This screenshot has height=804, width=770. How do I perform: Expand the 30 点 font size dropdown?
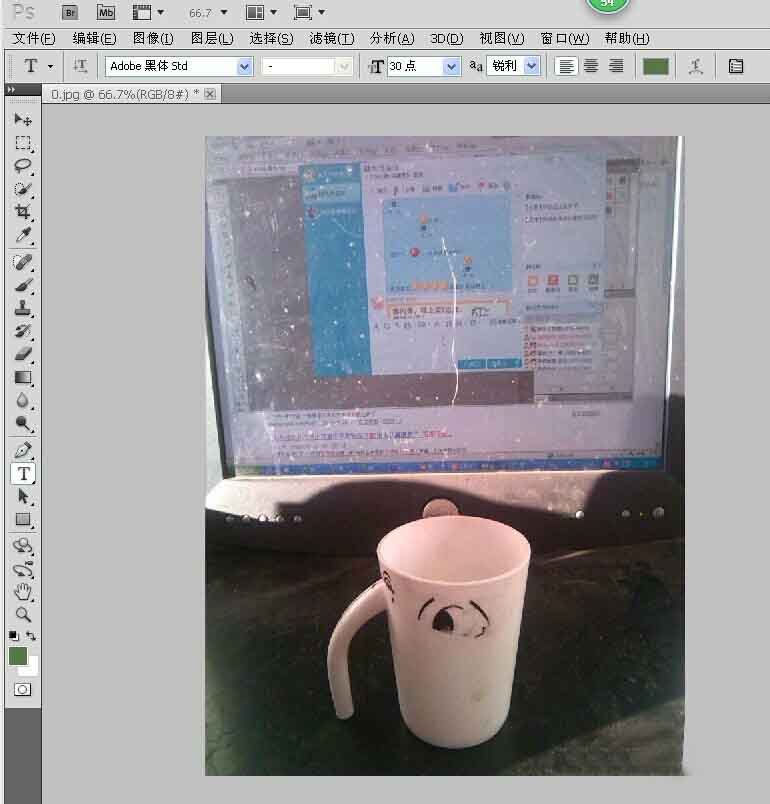tap(451, 67)
